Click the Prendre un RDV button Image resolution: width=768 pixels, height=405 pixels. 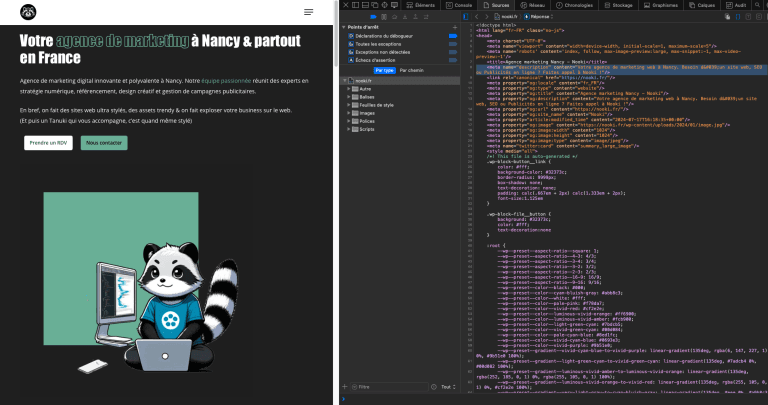coord(48,143)
